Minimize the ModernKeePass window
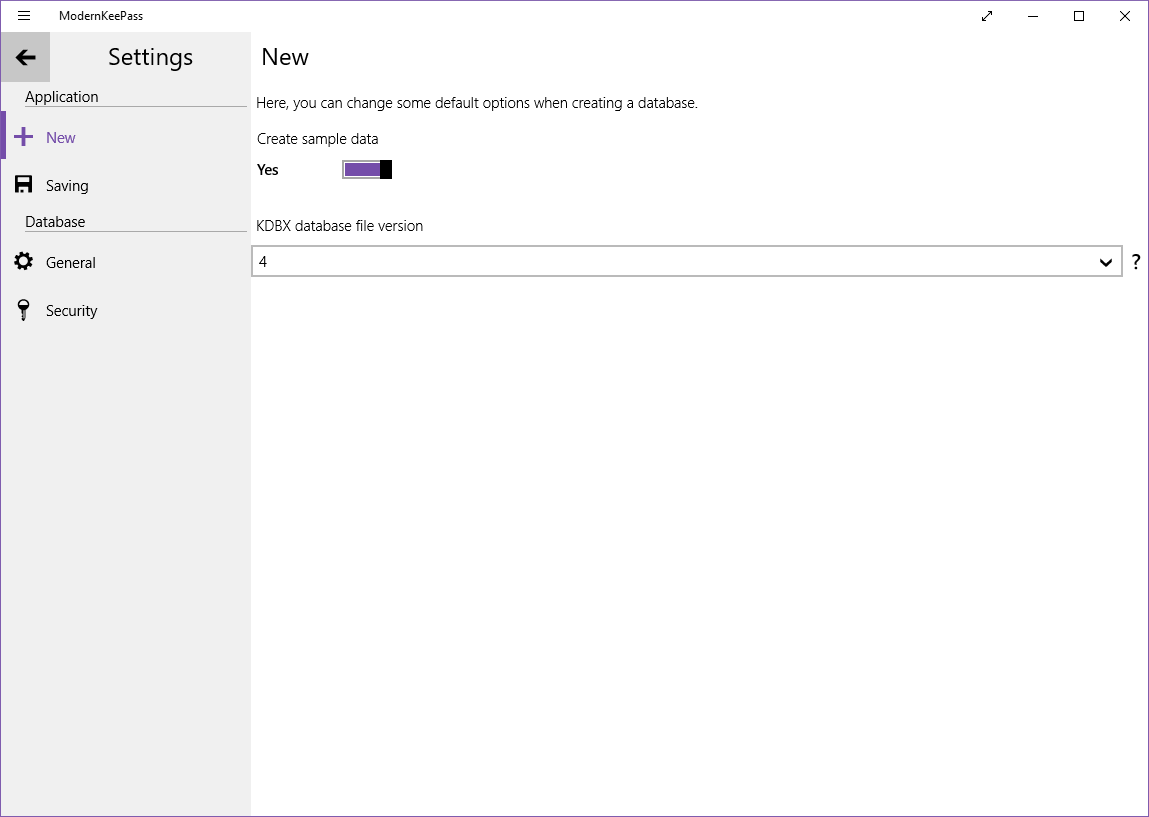The width and height of the screenshot is (1149, 817). pyautogui.click(x=1033, y=16)
